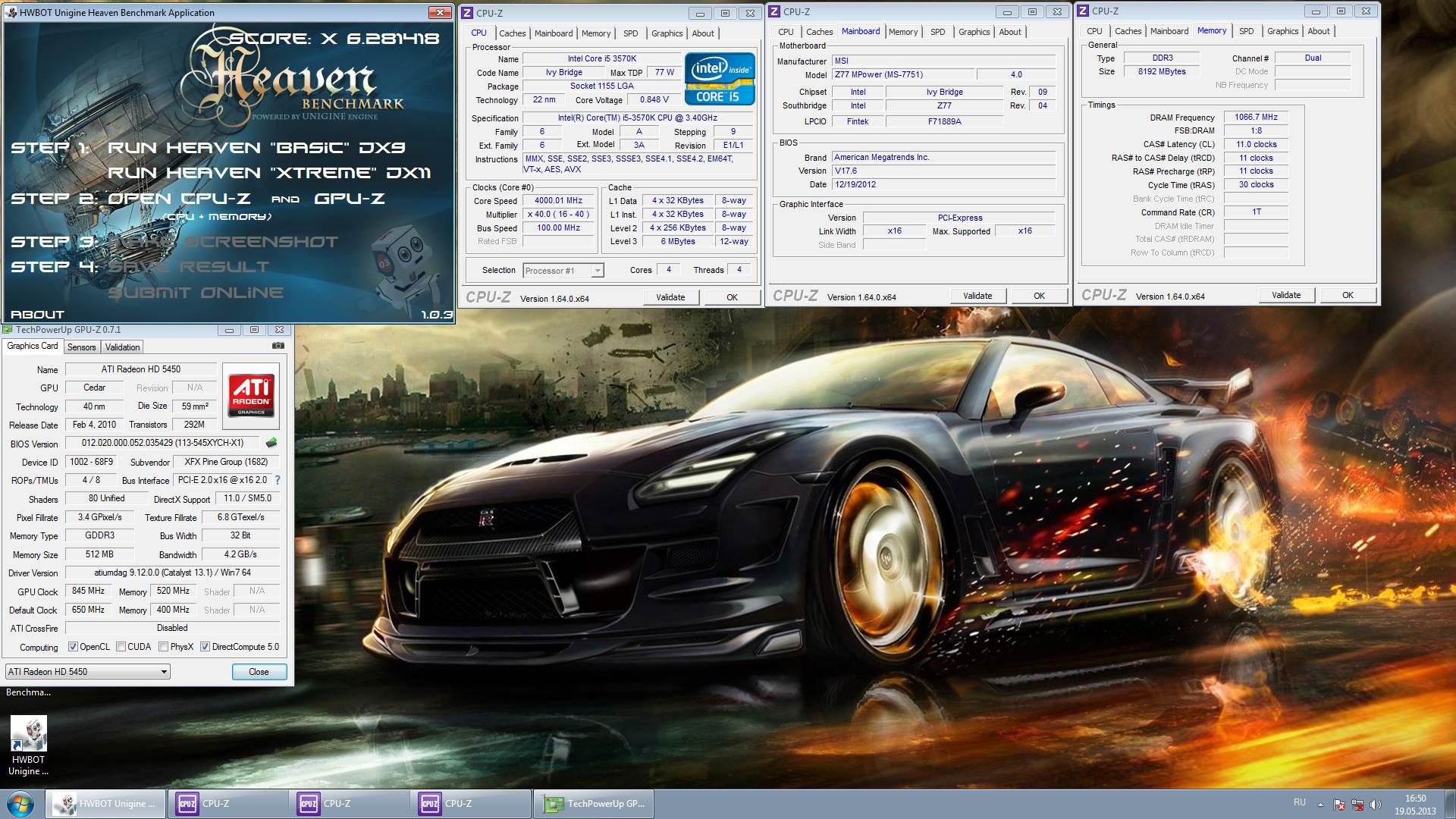1456x819 pixels.
Task: Switch to the Sensors tab in GPU-Z
Action: tap(81, 347)
